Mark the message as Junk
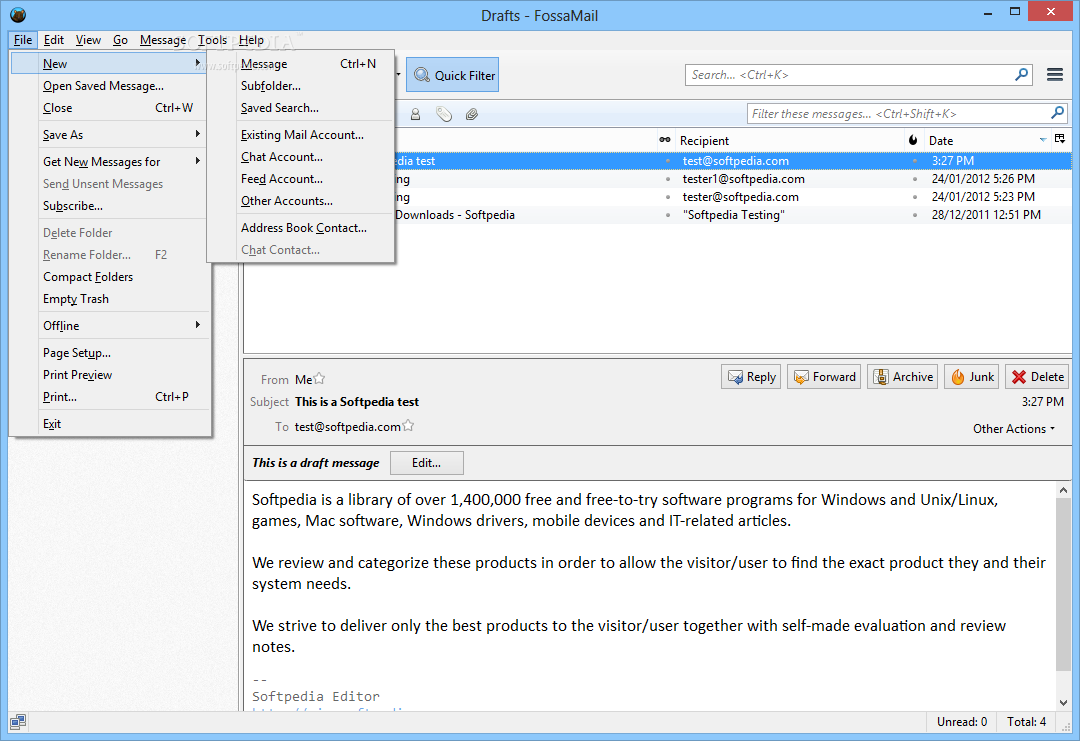 (972, 377)
